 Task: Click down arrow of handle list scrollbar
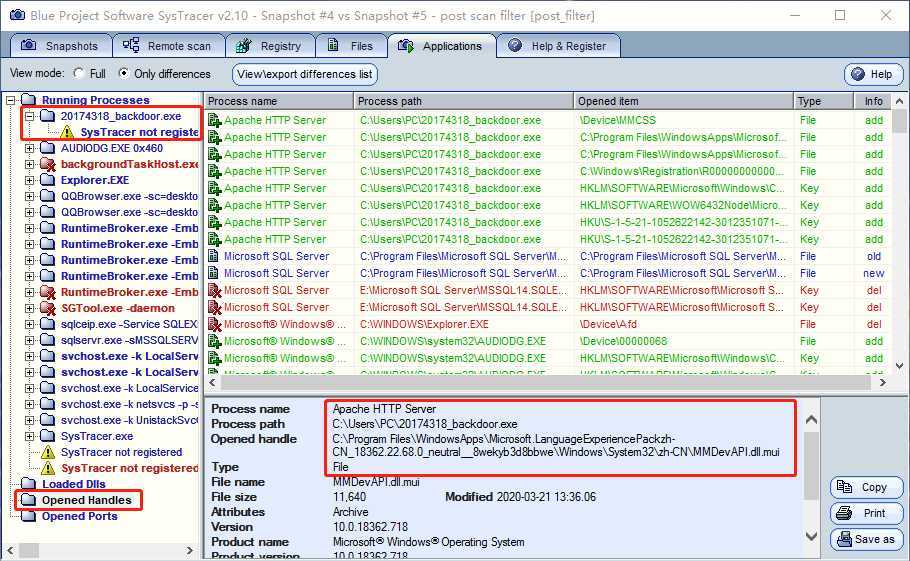point(900,366)
